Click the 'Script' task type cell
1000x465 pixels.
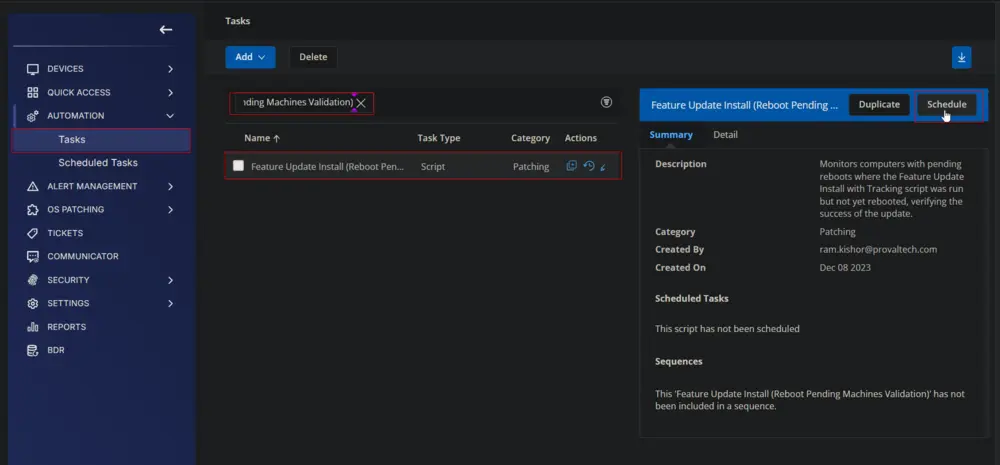(433, 166)
